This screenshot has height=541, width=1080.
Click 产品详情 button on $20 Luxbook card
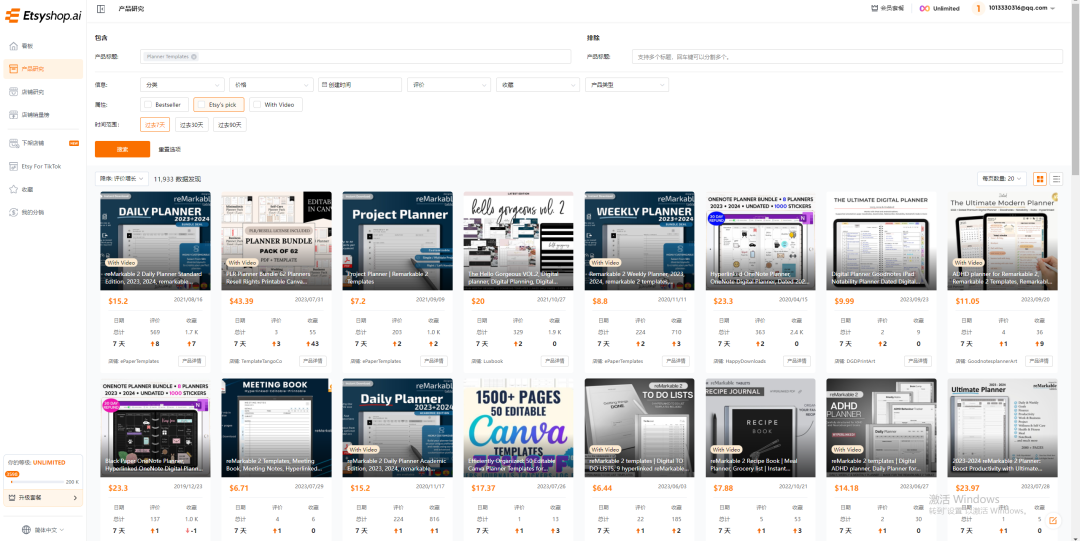coord(555,360)
